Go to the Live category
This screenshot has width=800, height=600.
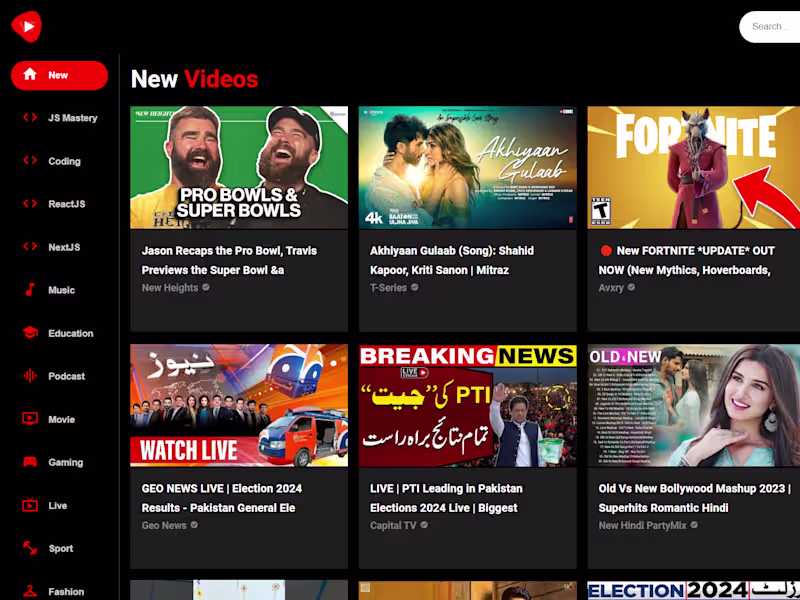tap(58, 506)
